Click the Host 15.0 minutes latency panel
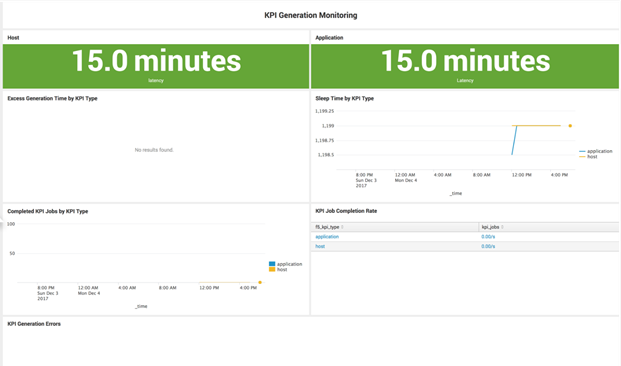Viewport: 621px width, 366px height. pos(156,66)
